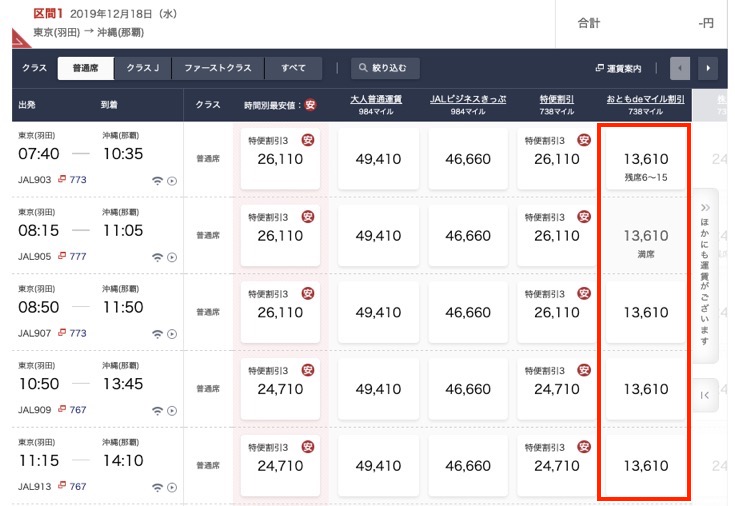Click 安 badge on 07:40 lowest fare

pos(308,140)
